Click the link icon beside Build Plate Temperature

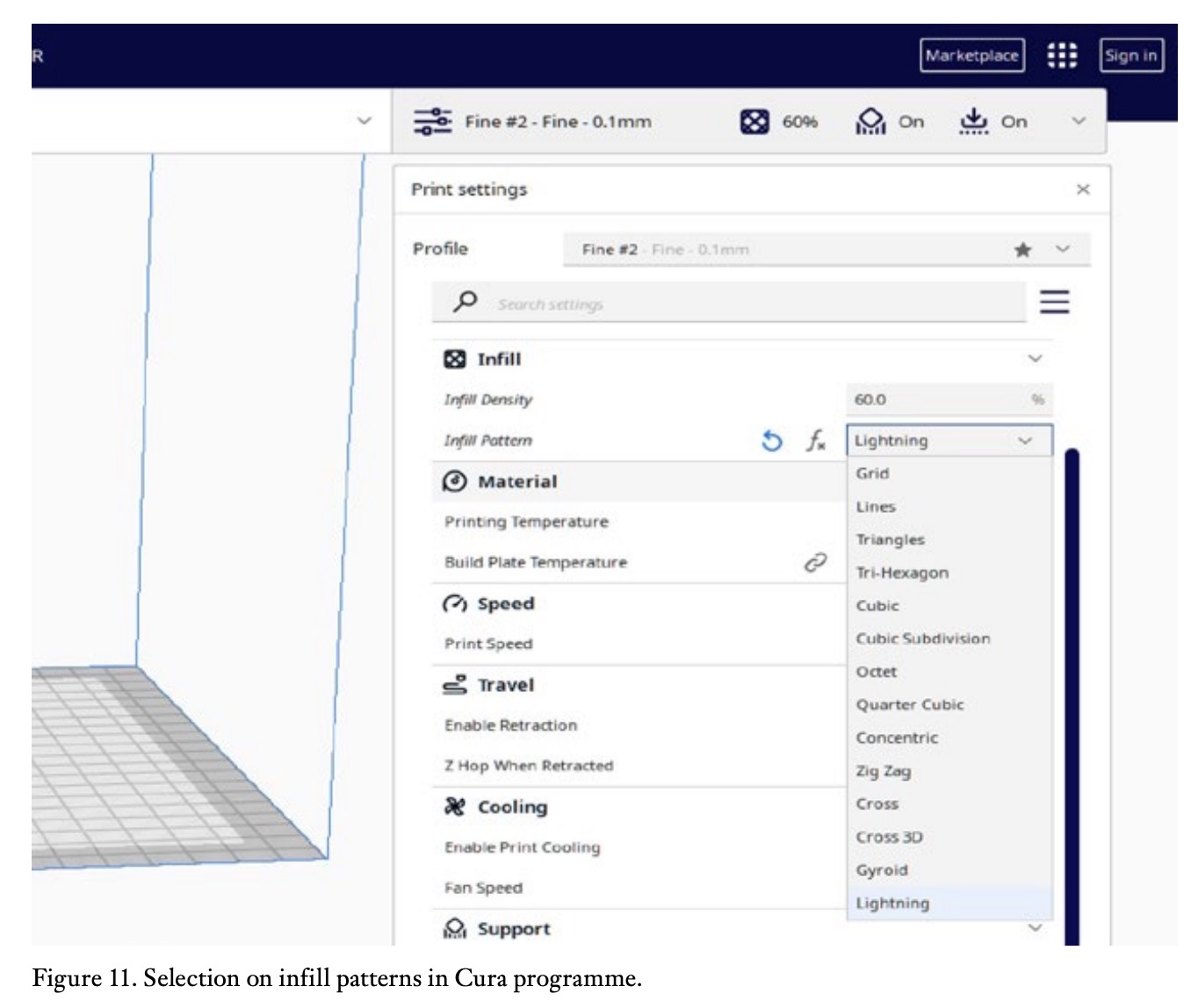(x=815, y=562)
